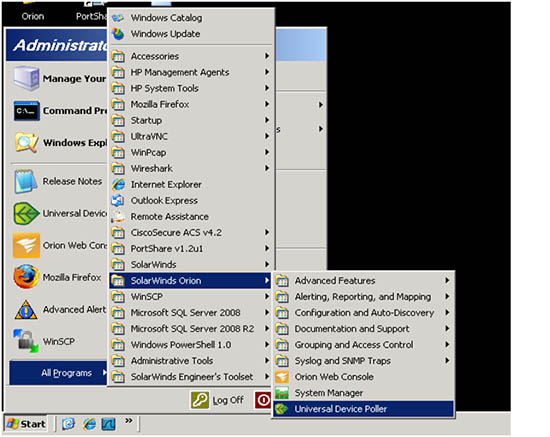Select Microsoft SQL Server 2008 R2 group
The width and height of the screenshot is (550, 437).
click(x=190, y=329)
